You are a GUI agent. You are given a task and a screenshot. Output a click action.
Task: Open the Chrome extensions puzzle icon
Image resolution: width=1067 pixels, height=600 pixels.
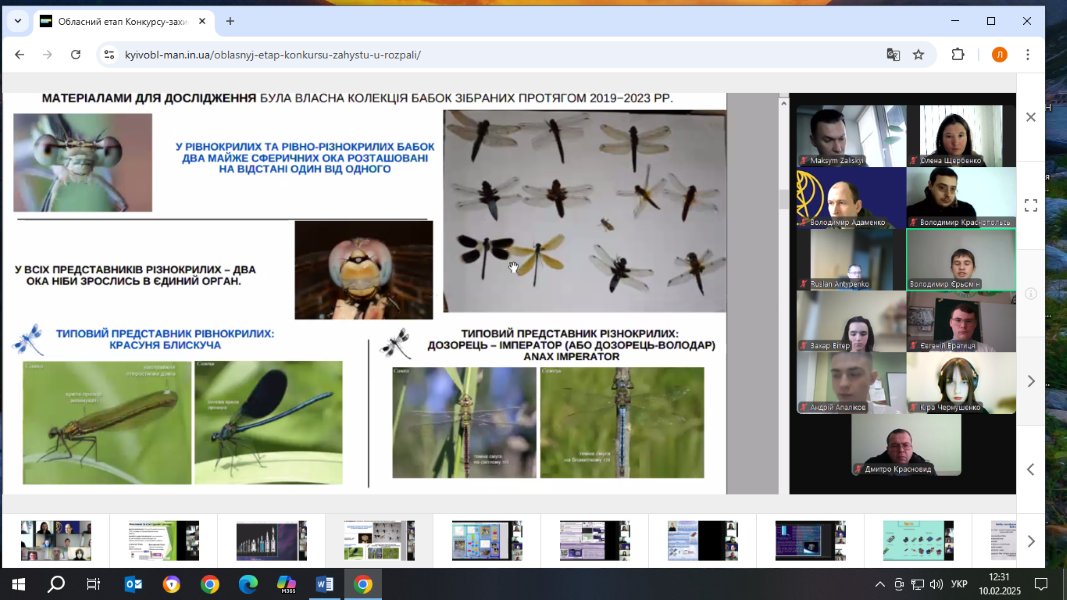point(957,55)
